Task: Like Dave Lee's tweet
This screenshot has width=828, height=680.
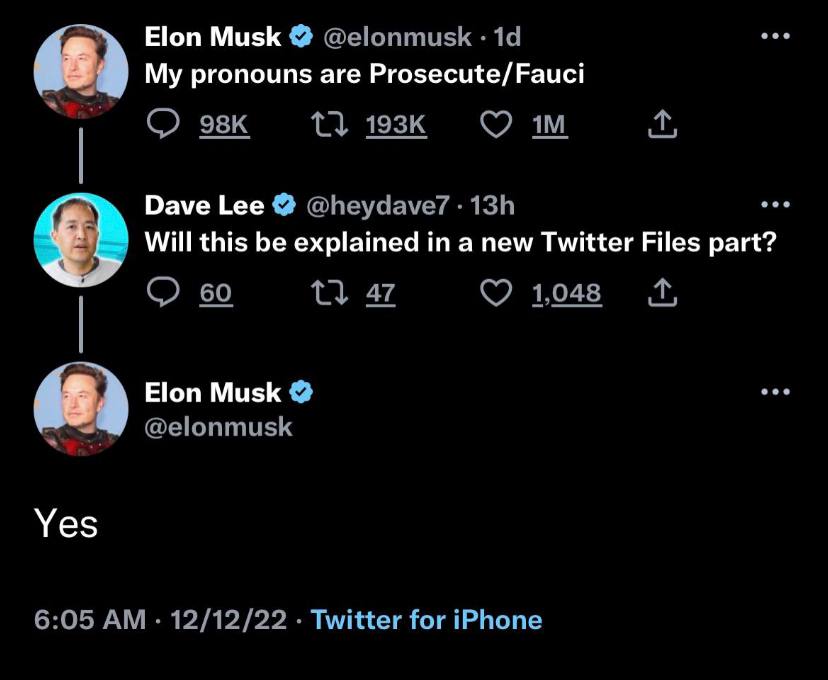Action: [x=497, y=293]
